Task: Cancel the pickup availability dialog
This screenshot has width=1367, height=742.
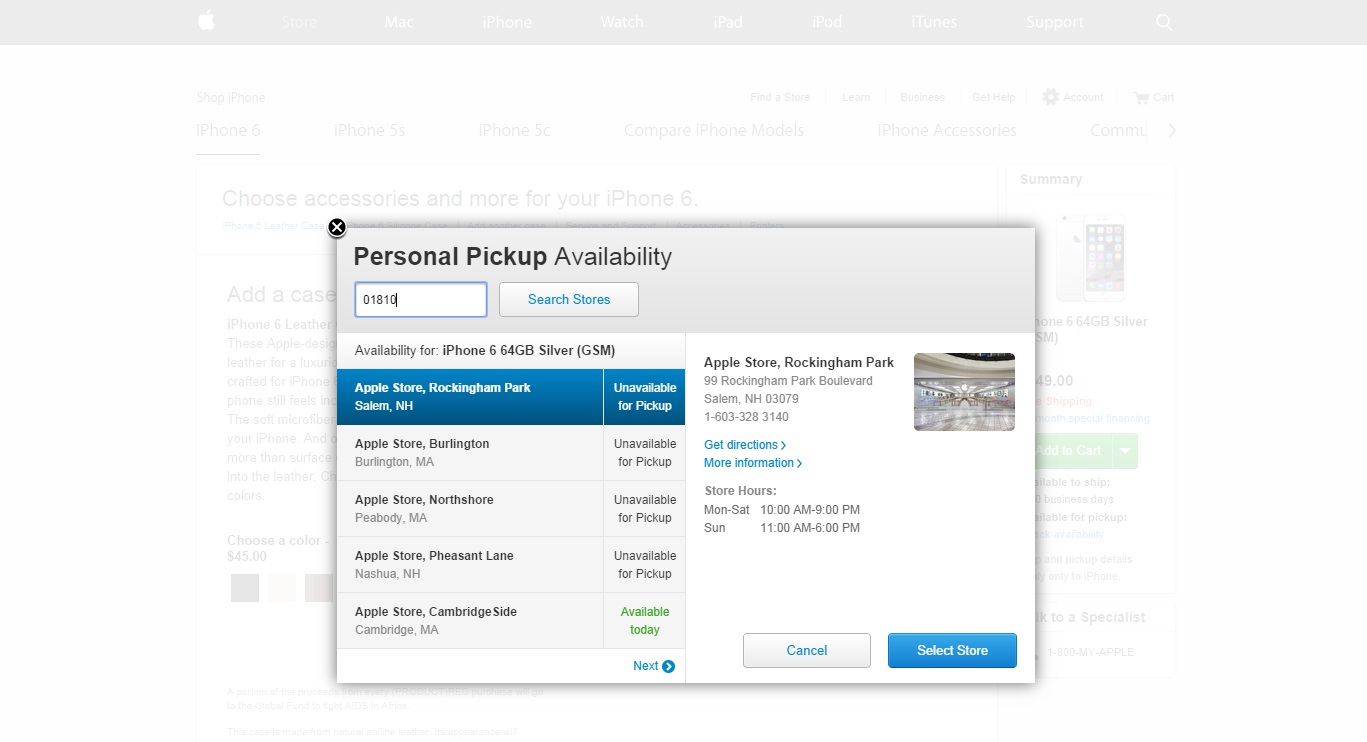Action: coord(806,650)
